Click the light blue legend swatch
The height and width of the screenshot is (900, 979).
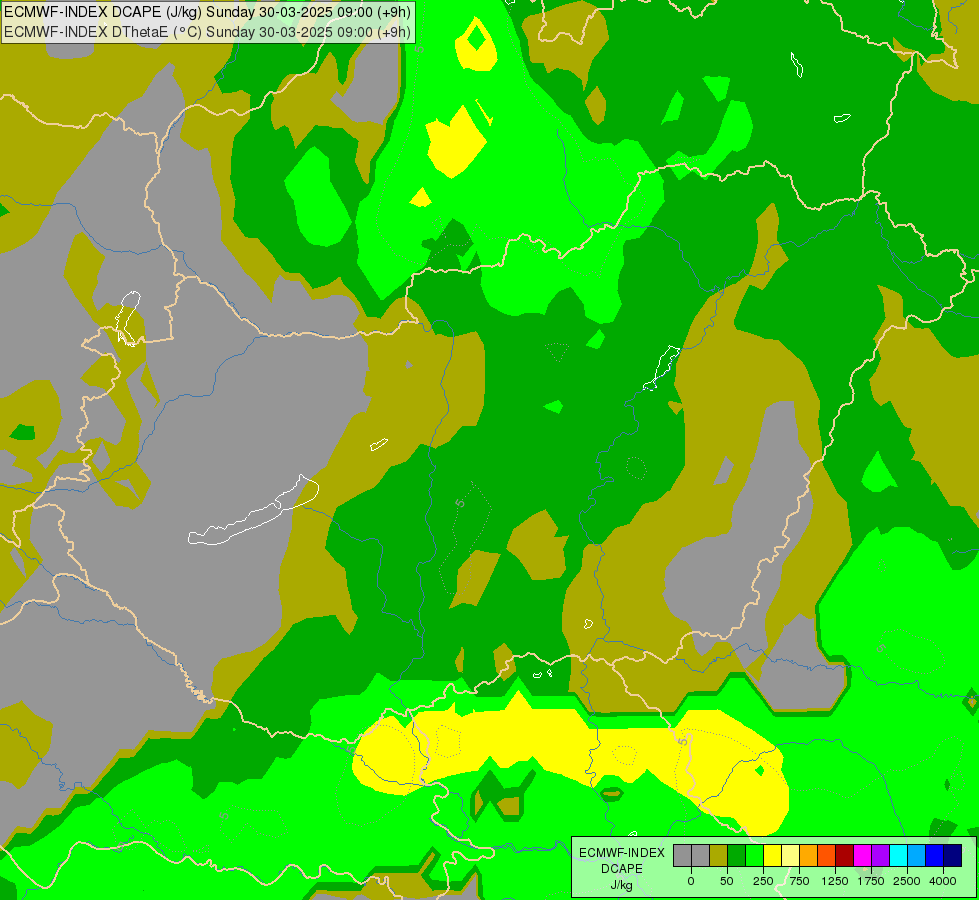point(917,855)
